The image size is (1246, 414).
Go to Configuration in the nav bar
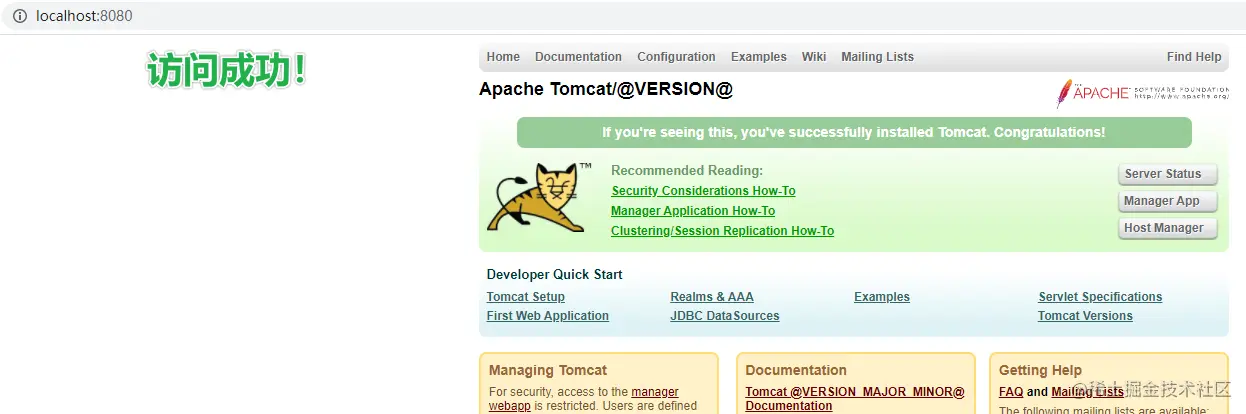pos(676,57)
